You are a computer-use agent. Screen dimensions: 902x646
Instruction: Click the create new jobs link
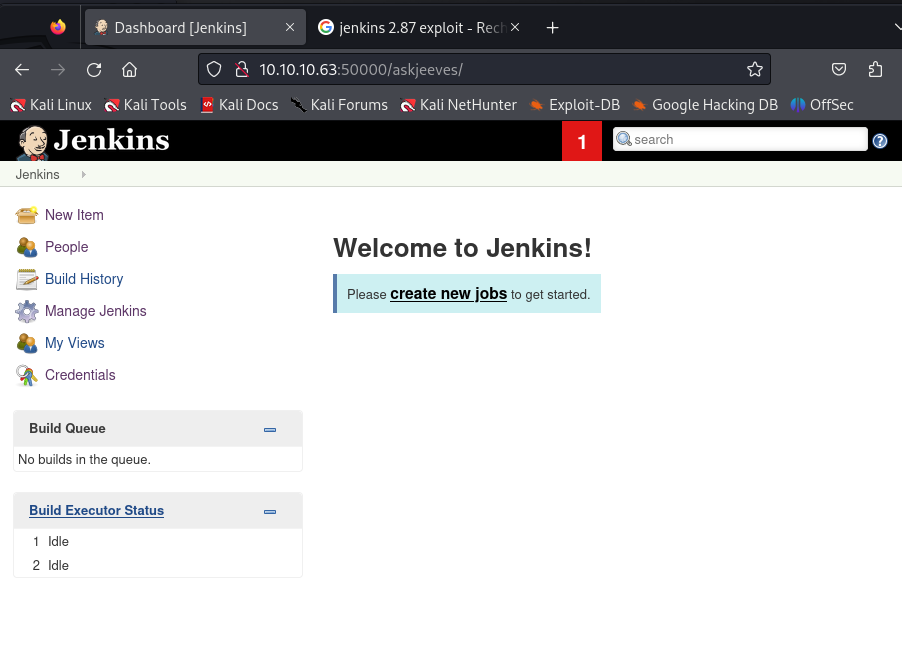click(x=448, y=294)
